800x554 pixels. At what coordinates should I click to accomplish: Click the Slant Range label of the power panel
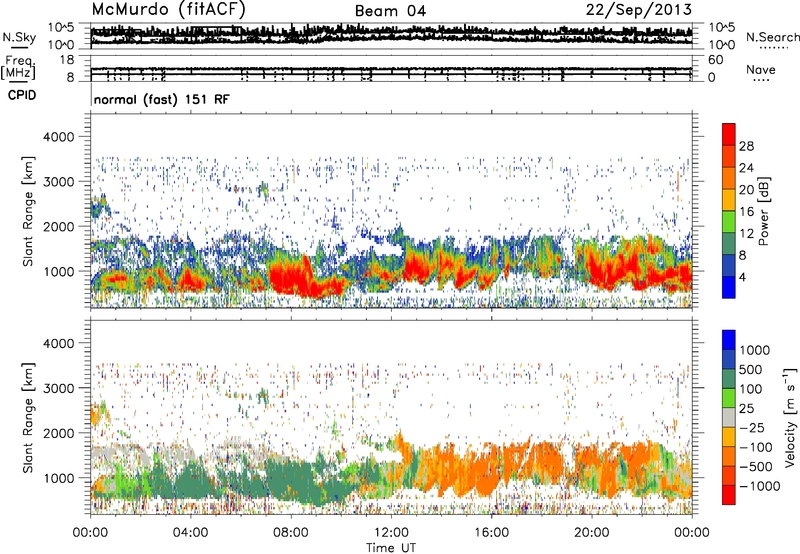coord(28,211)
